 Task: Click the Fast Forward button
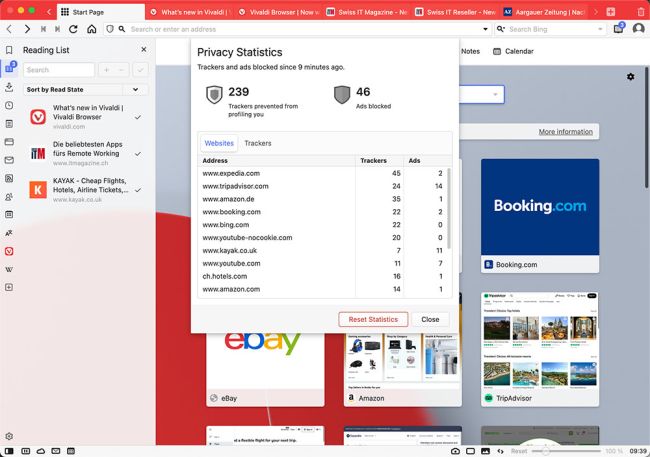58,29
